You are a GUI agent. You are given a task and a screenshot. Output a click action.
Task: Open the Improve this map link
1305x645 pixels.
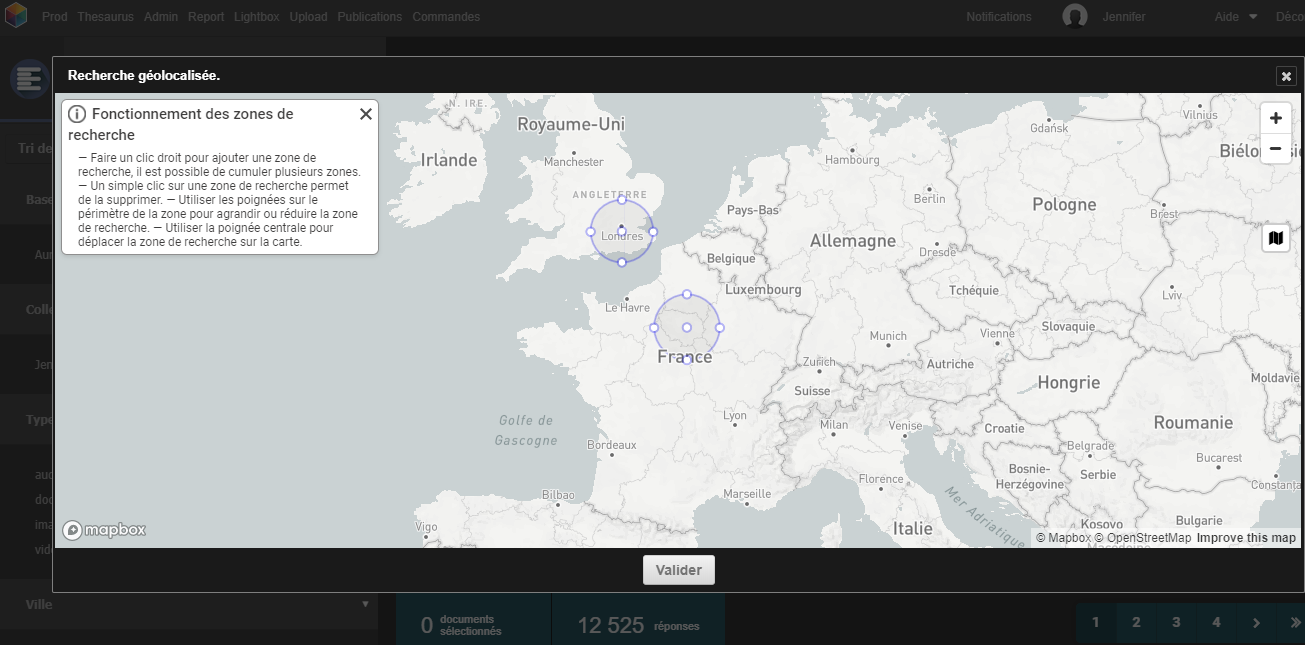1246,538
